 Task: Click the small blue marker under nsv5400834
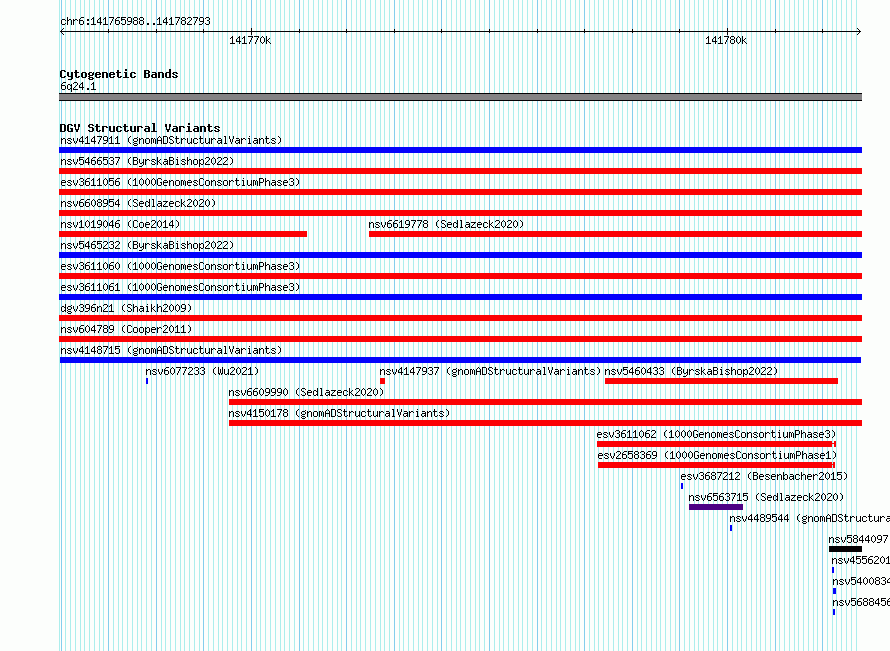pyautogui.click(x=834, y=591)
